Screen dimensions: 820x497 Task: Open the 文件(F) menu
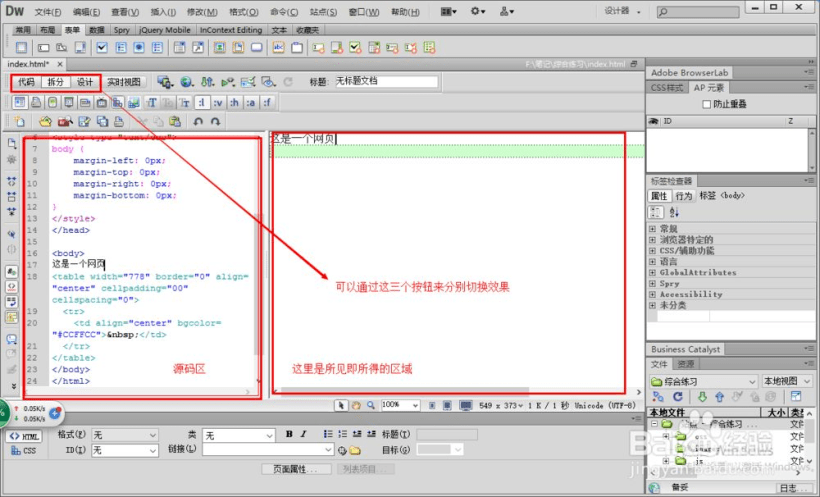(48, 12)
